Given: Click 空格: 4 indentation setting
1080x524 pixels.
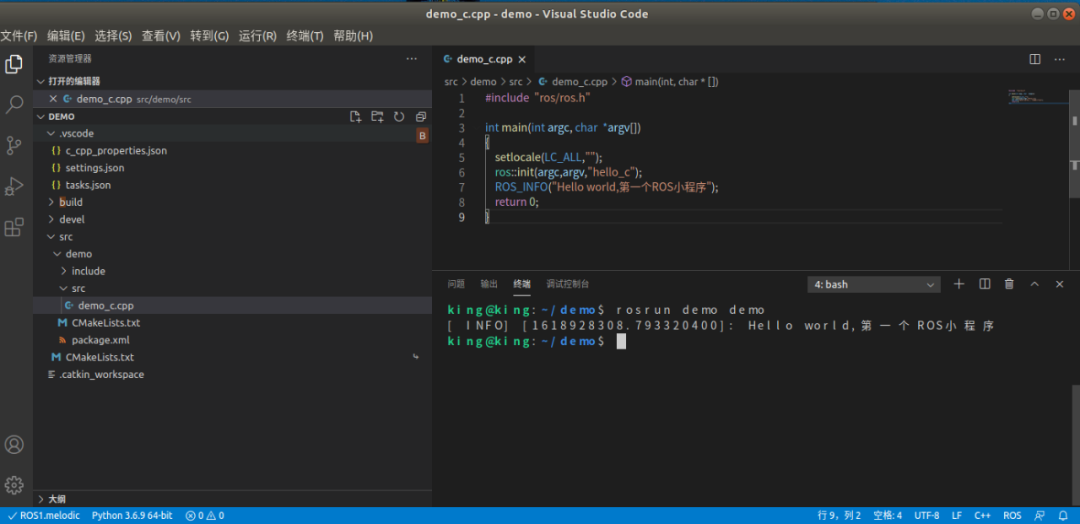Looking at the screenshot, I should point(888,516).
